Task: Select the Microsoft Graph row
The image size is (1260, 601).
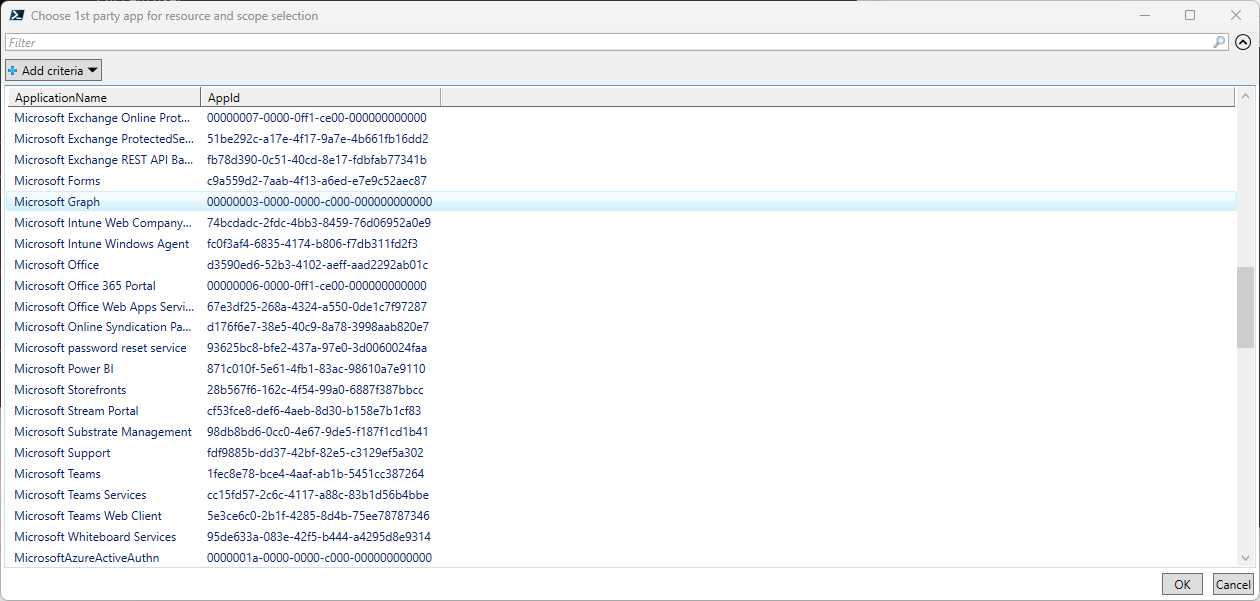Action: 57,202
